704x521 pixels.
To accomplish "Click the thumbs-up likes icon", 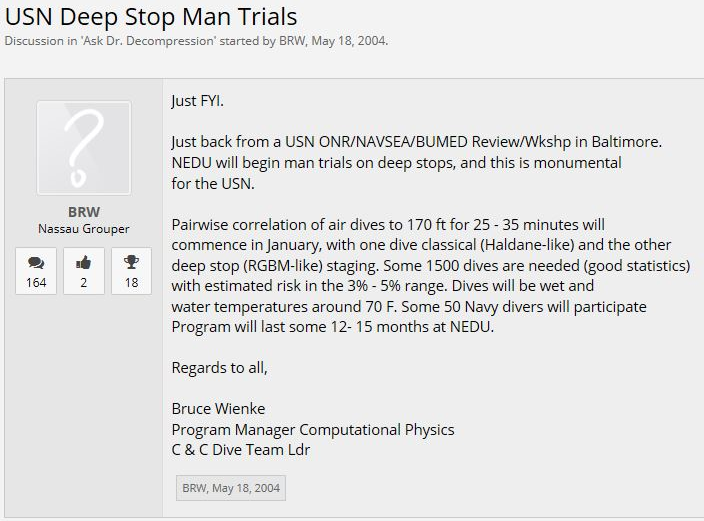I will (x=84, y=263).
